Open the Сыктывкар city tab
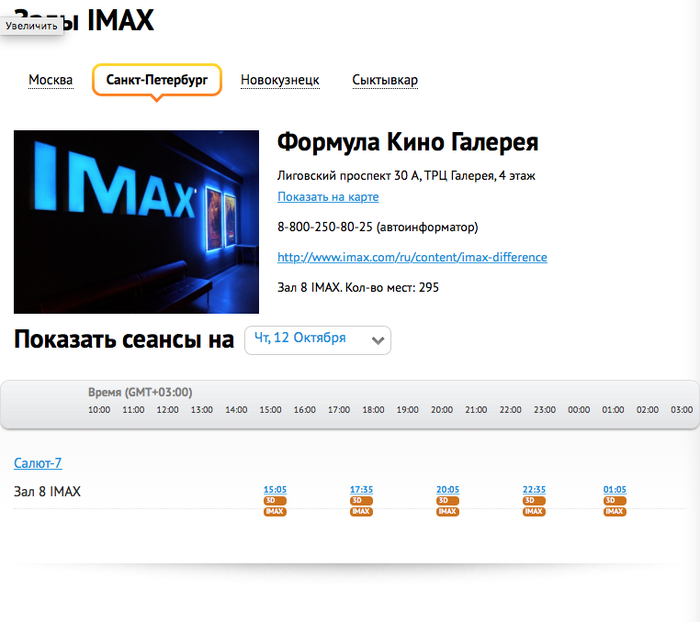Viewport: 700px width, 622px height. tap(385, 80)
